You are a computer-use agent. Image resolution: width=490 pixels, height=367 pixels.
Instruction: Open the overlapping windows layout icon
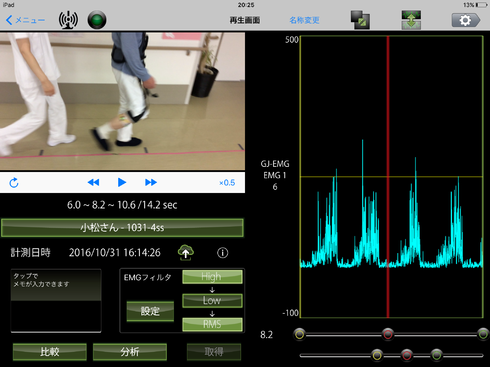click(360, 20)
